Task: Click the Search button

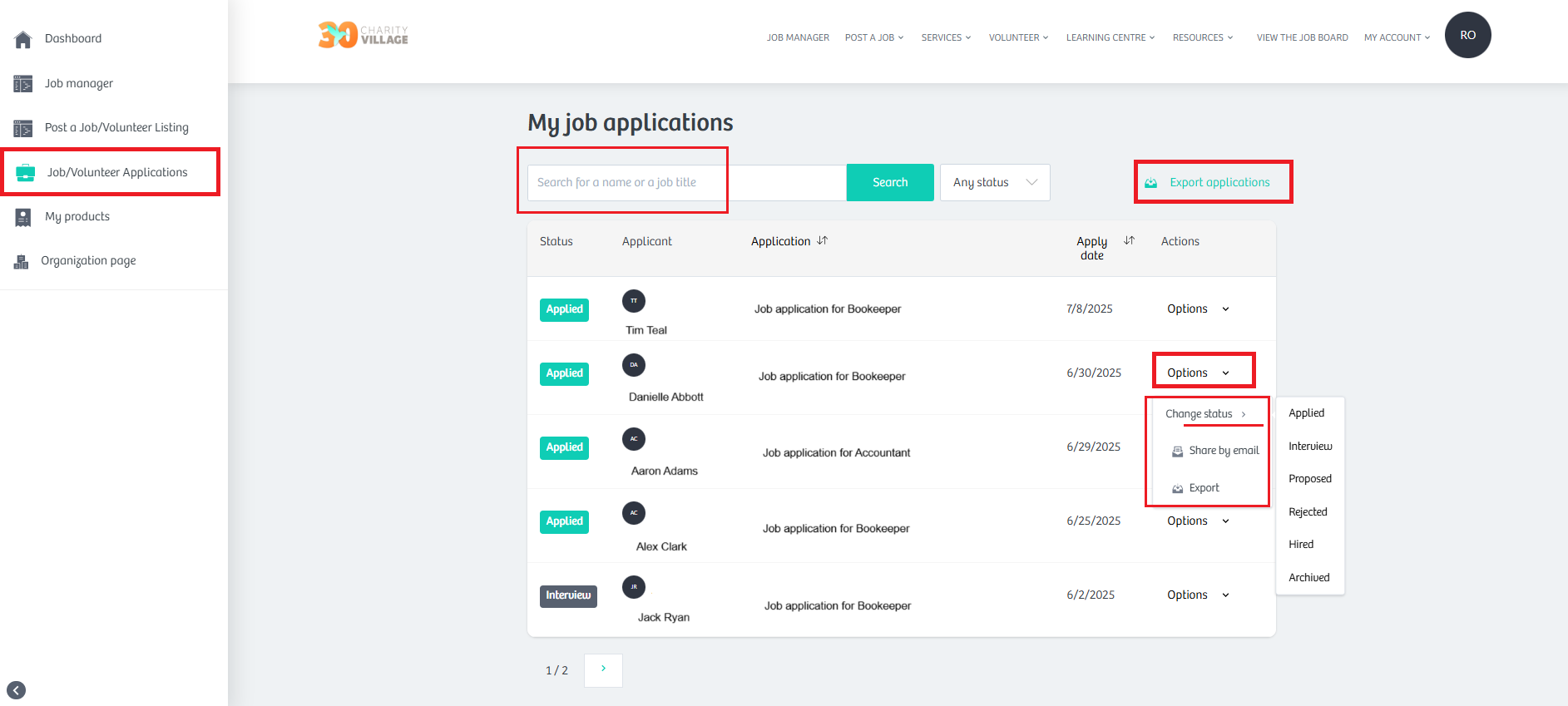Action: 890,182
